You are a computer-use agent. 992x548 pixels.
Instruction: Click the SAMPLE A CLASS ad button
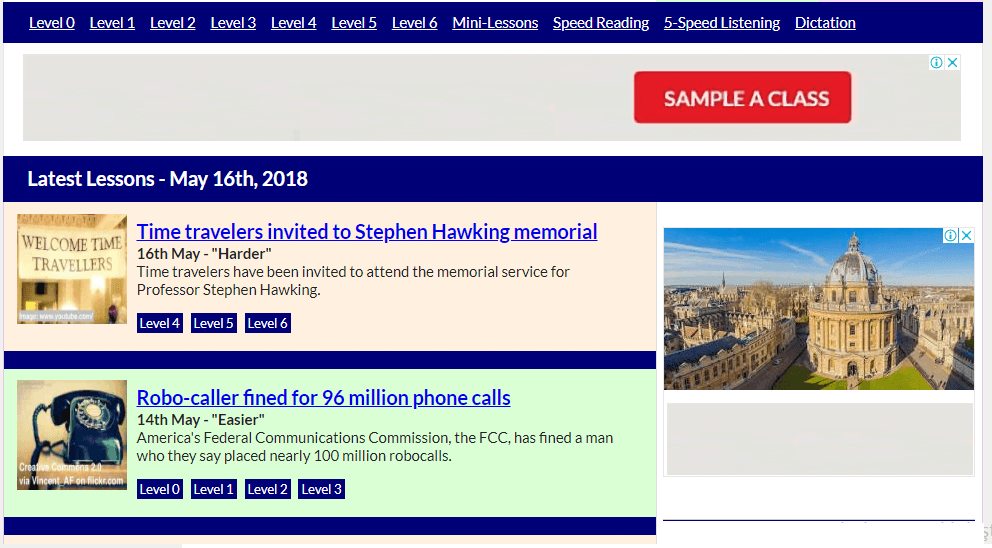click(x=743, y=97)
